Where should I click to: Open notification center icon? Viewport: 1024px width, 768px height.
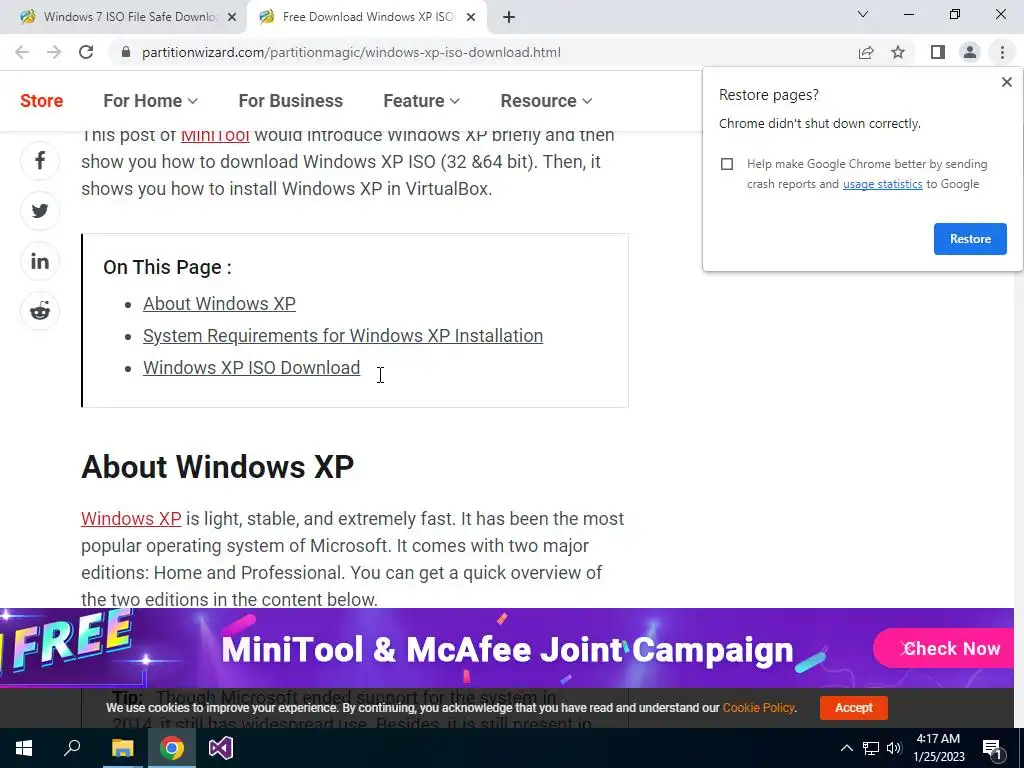[993, 749]
